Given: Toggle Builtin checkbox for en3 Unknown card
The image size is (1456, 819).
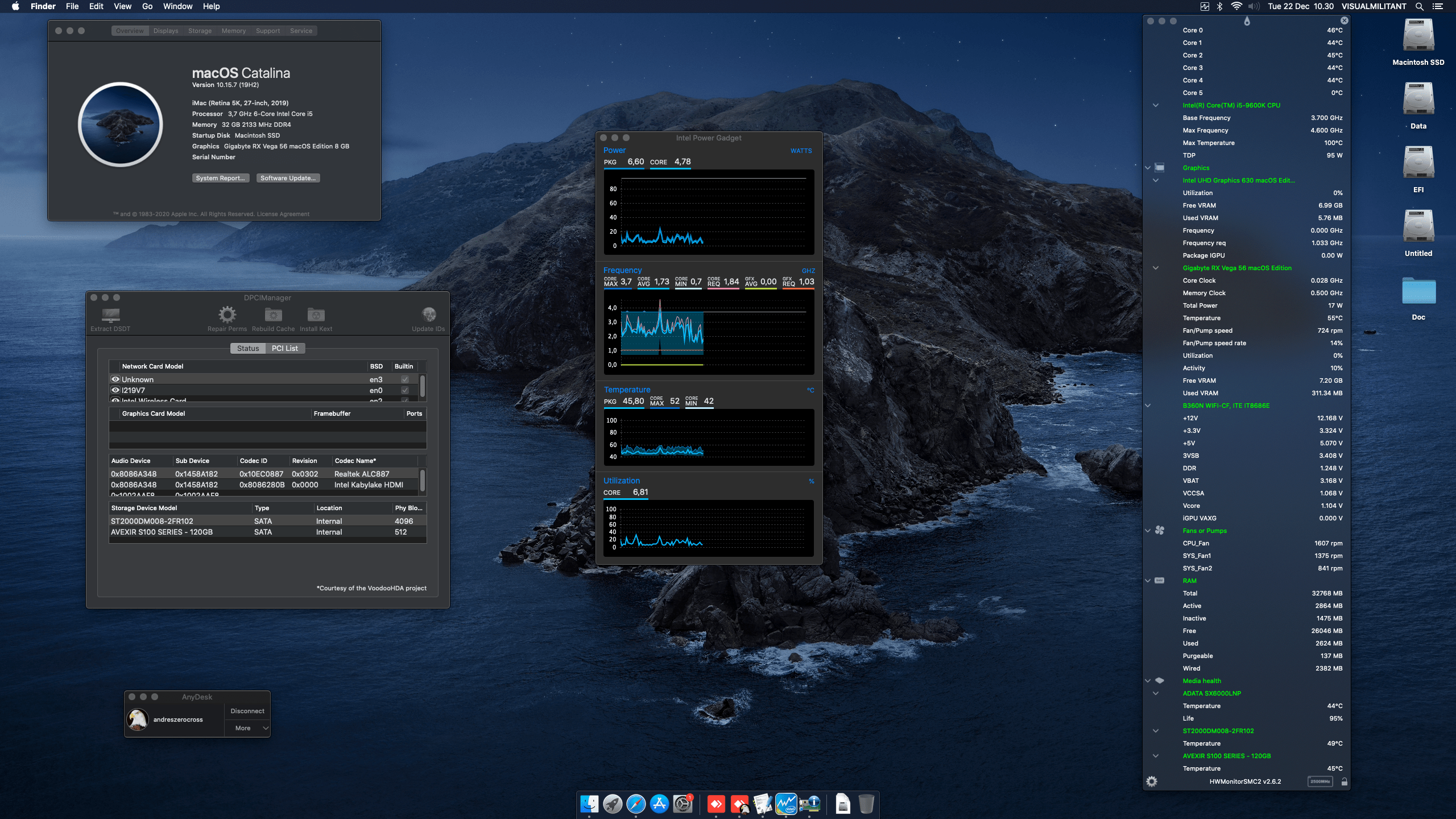Looking at the screenshot, I should pos(405,379).
